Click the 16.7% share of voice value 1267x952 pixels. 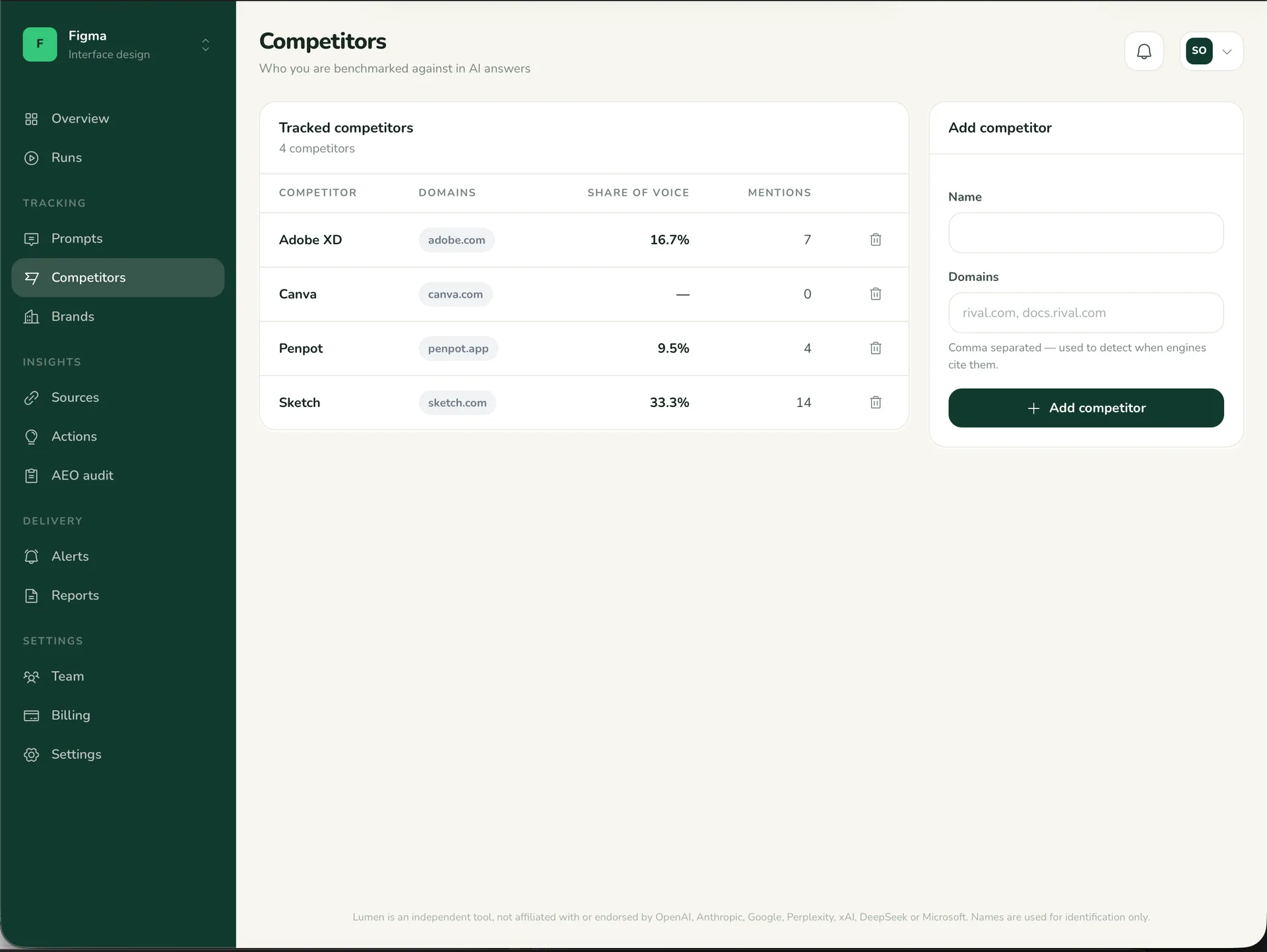point(669,239)
